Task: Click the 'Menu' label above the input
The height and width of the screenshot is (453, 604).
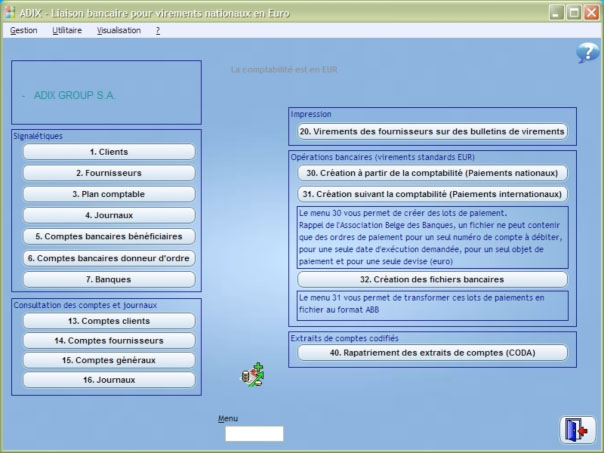Action: click(x=228, y=419)
